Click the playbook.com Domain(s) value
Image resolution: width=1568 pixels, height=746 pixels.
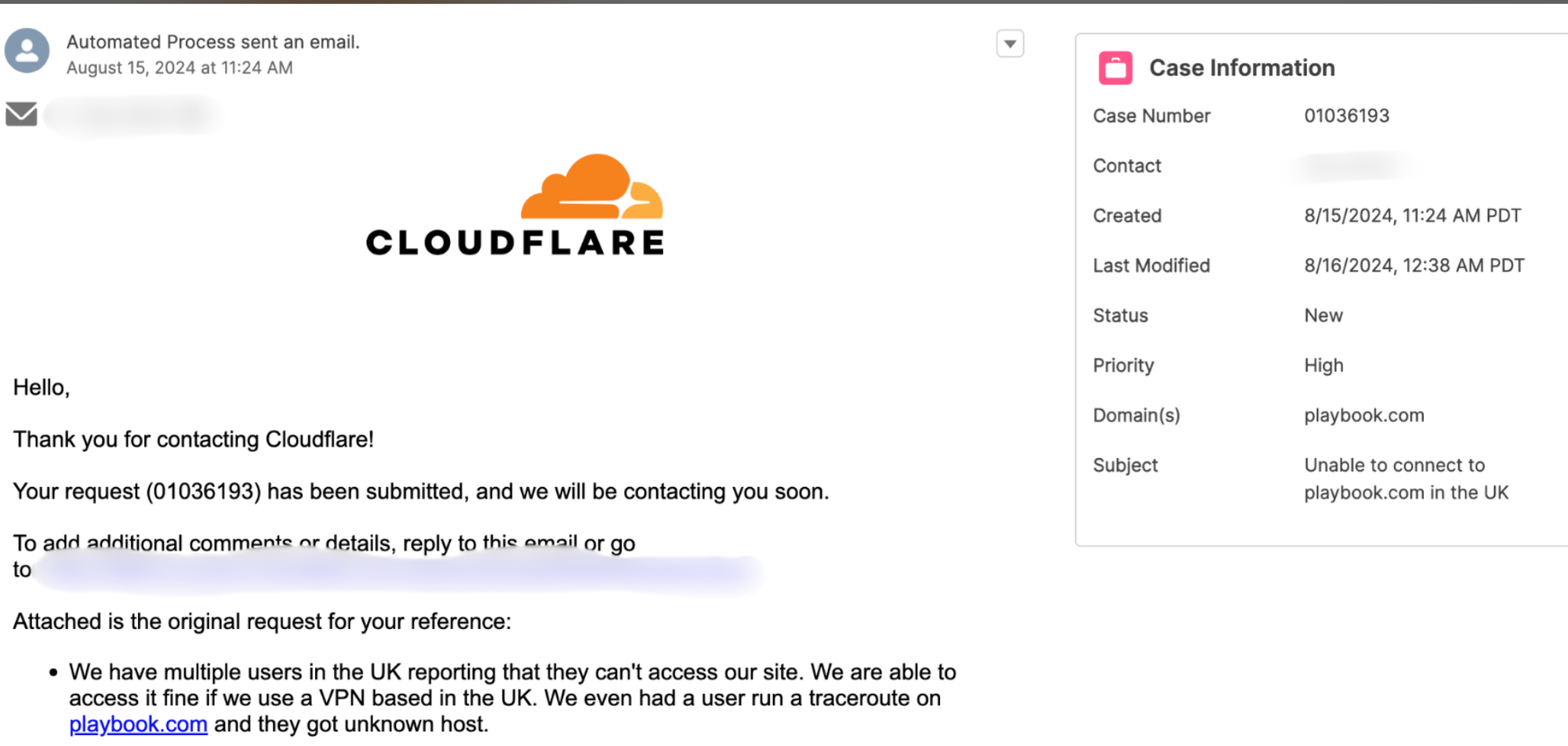[x=1364, y=416]
